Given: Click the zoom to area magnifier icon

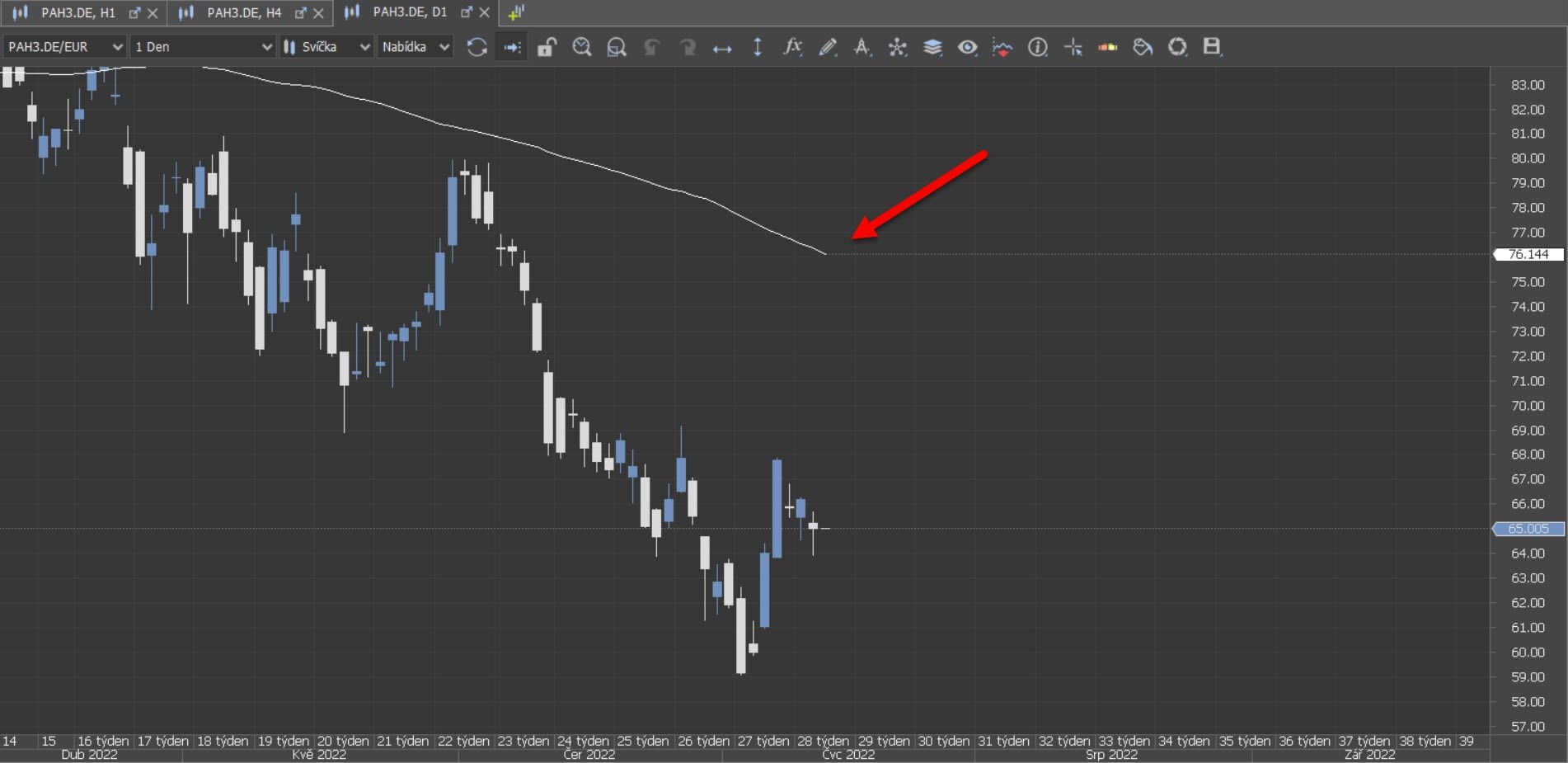Looking at the screenshot, I should 617,47.
